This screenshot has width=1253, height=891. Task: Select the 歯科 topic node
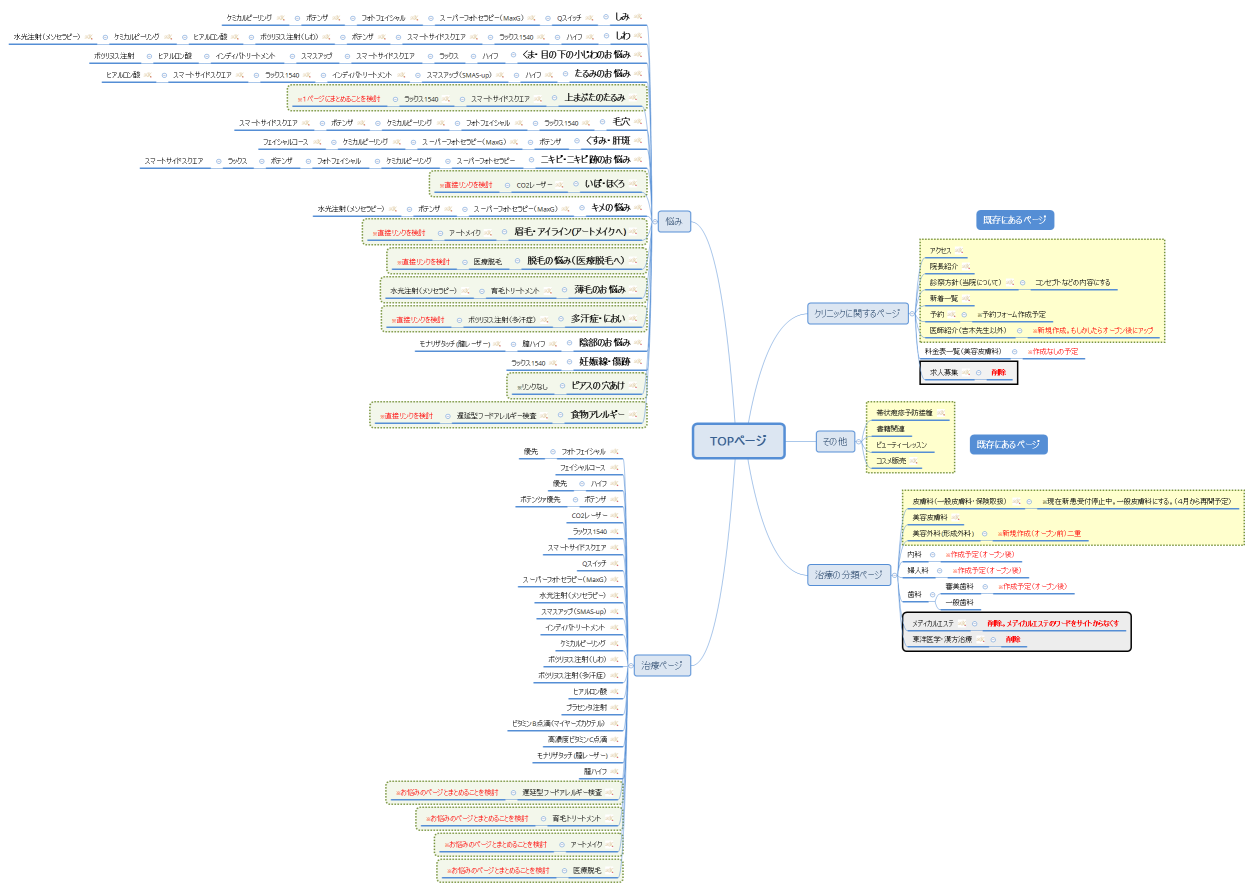(x=914, y=594)
